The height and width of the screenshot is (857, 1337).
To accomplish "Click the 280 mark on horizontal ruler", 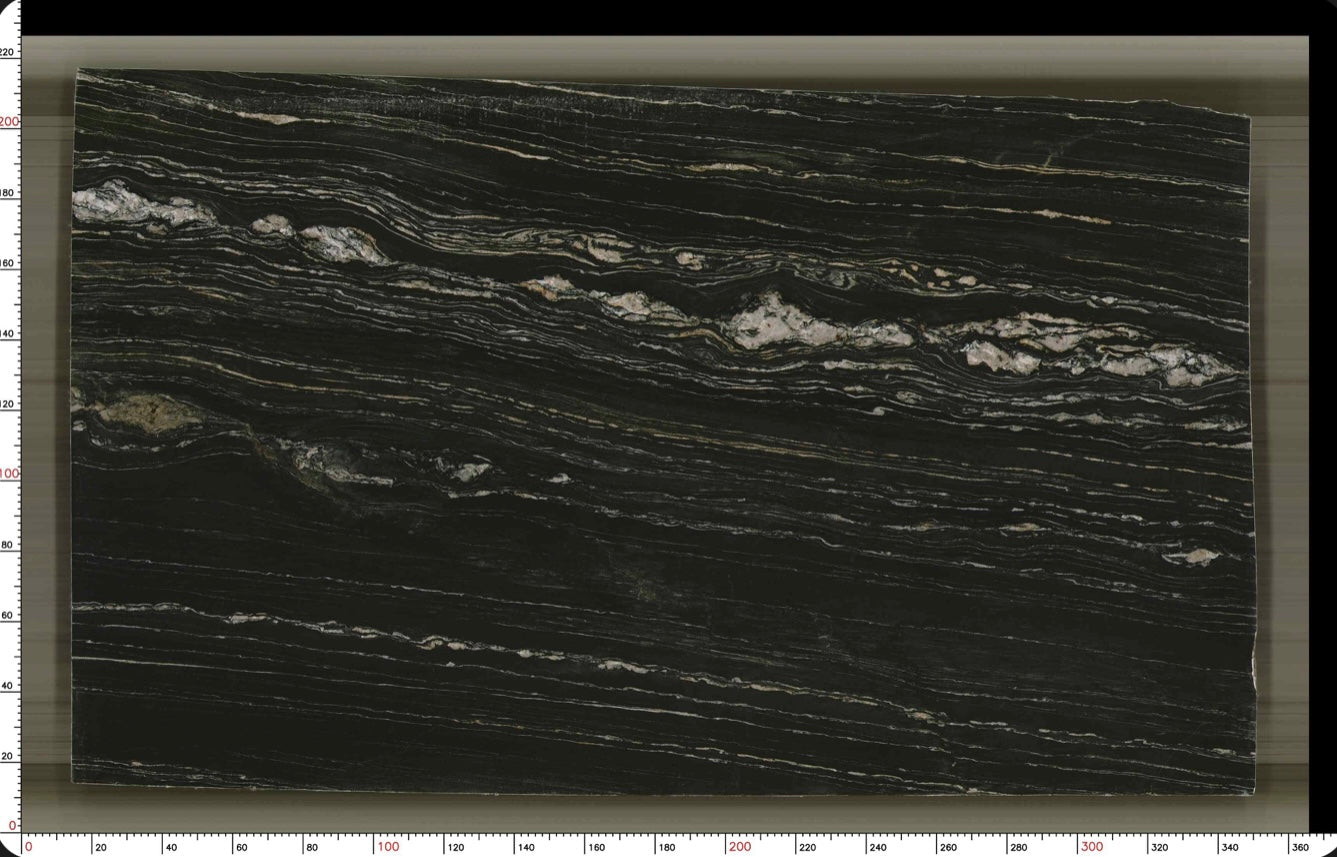I will (x=1018, y=848).
